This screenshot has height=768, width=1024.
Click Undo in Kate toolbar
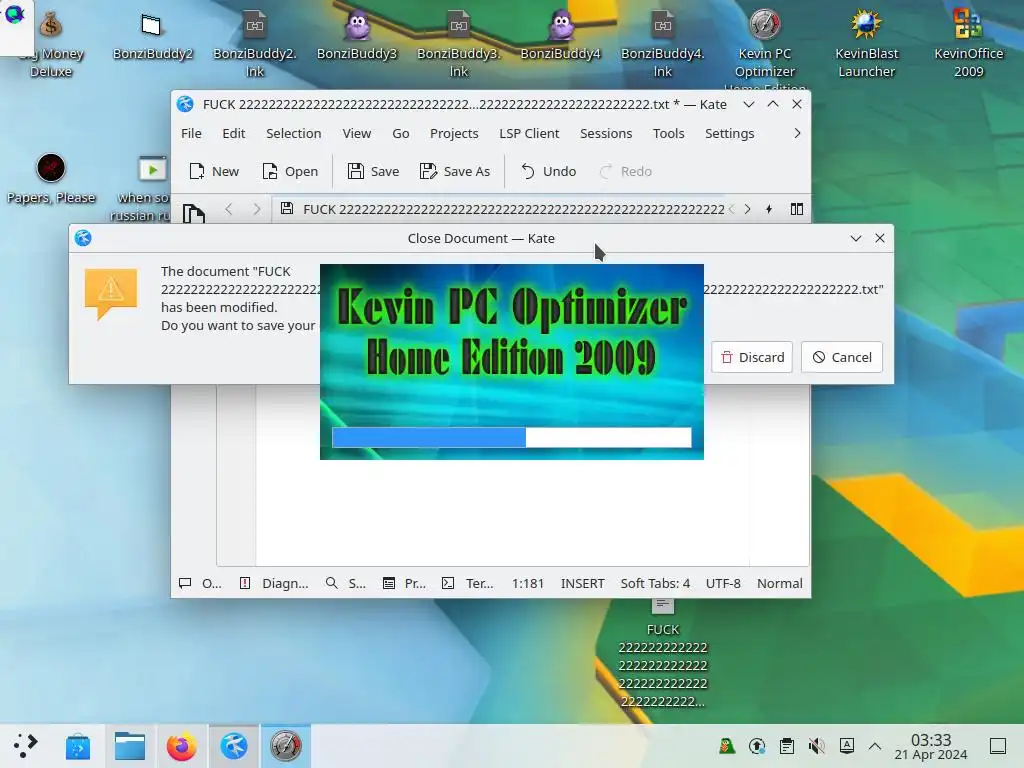click(x=549, y=171)
